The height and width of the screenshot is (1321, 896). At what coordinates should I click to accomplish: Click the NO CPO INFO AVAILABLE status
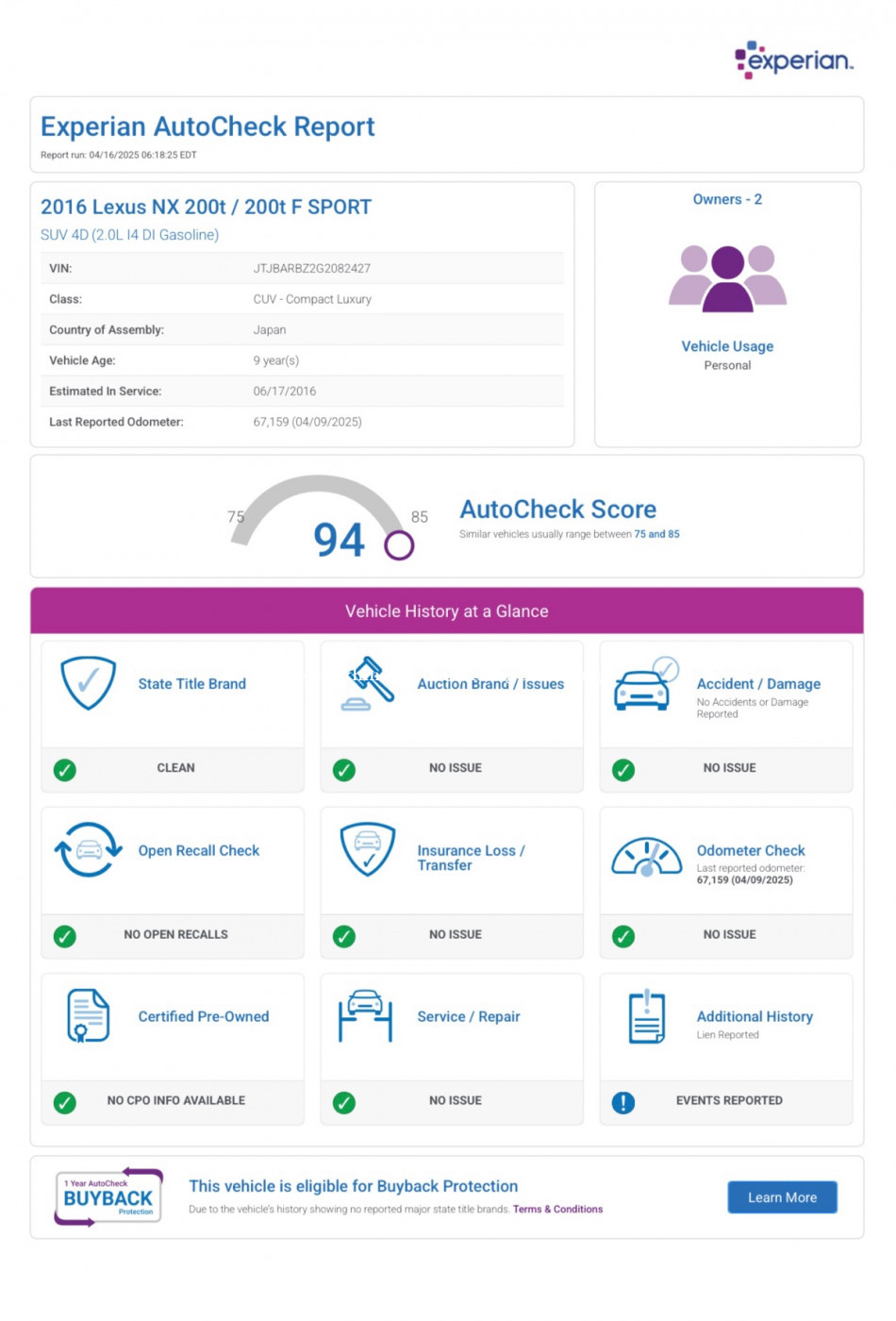(176, 1100)
